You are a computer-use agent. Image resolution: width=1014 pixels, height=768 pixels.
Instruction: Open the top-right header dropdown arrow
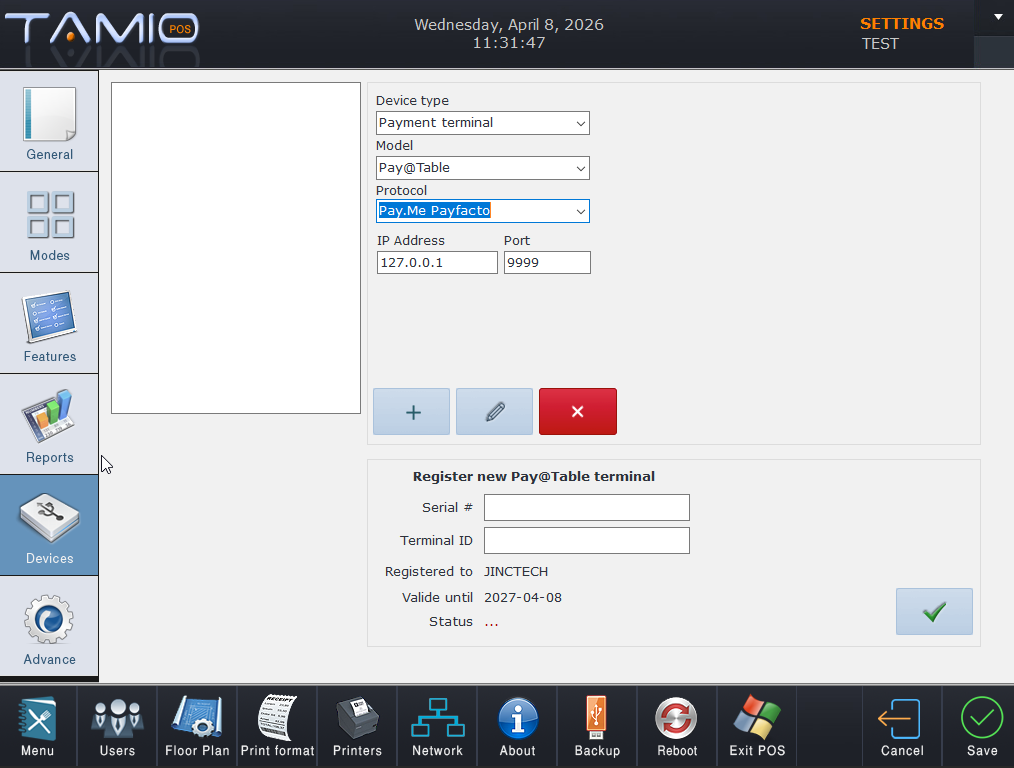(998, 17)
